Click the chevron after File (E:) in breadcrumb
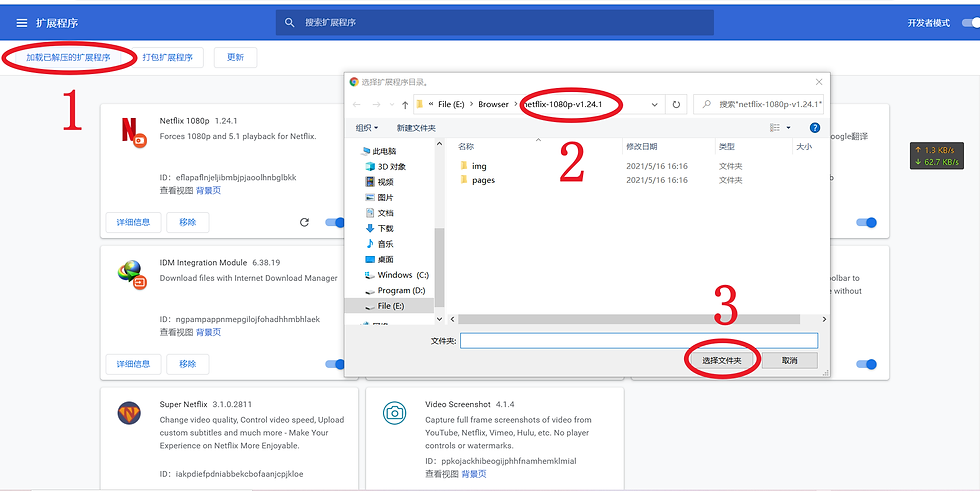The height and width of the screenshot is (491, 980). pos(471,104)
